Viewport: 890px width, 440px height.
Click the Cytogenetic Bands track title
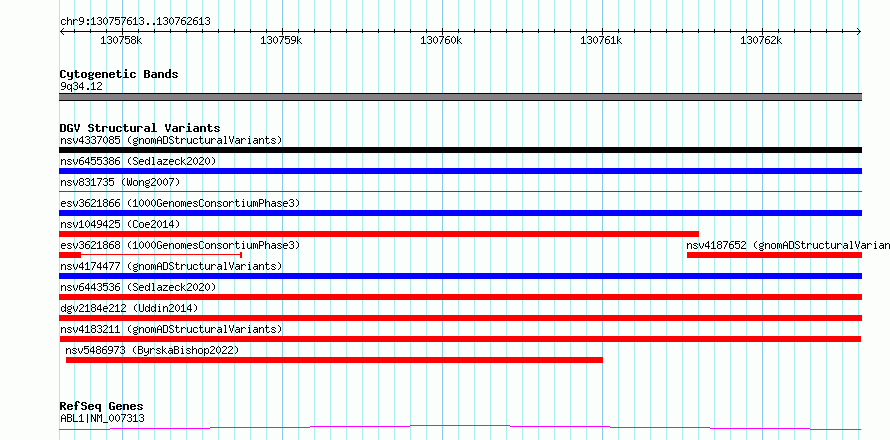tap(119, 74)
